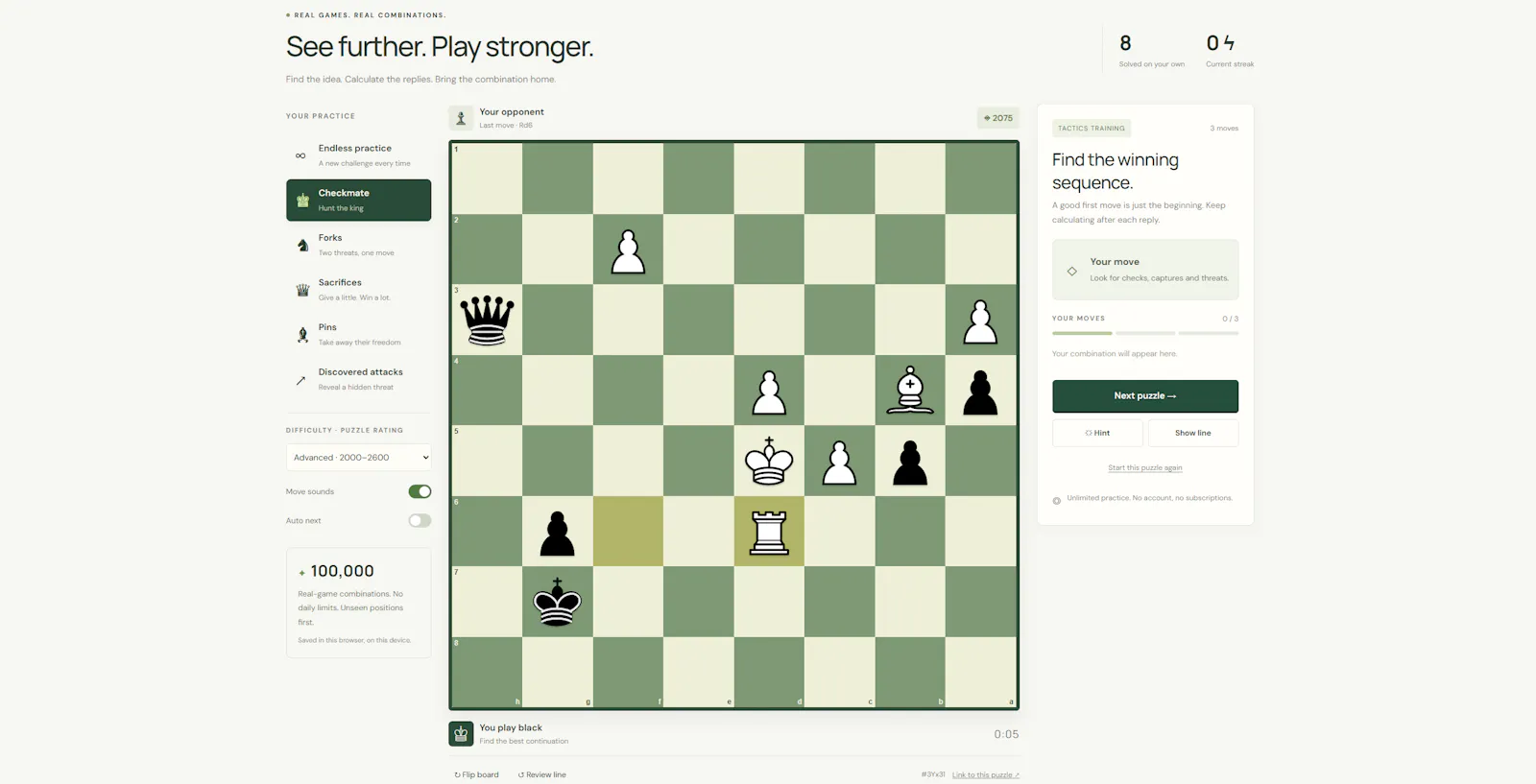Viewport: 1536px width, 784px height.
Task: Go to the Next puzzle
Action: pyautogui.click(x=1145, y=396)
